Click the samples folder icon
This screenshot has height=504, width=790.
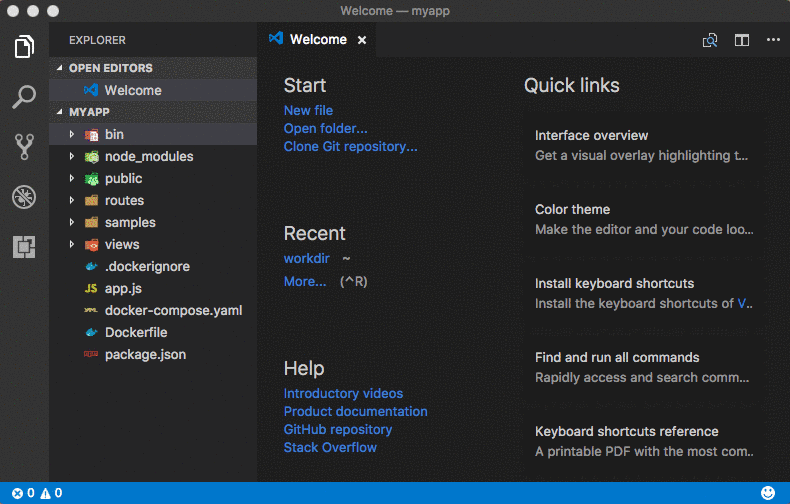[92, 223]
